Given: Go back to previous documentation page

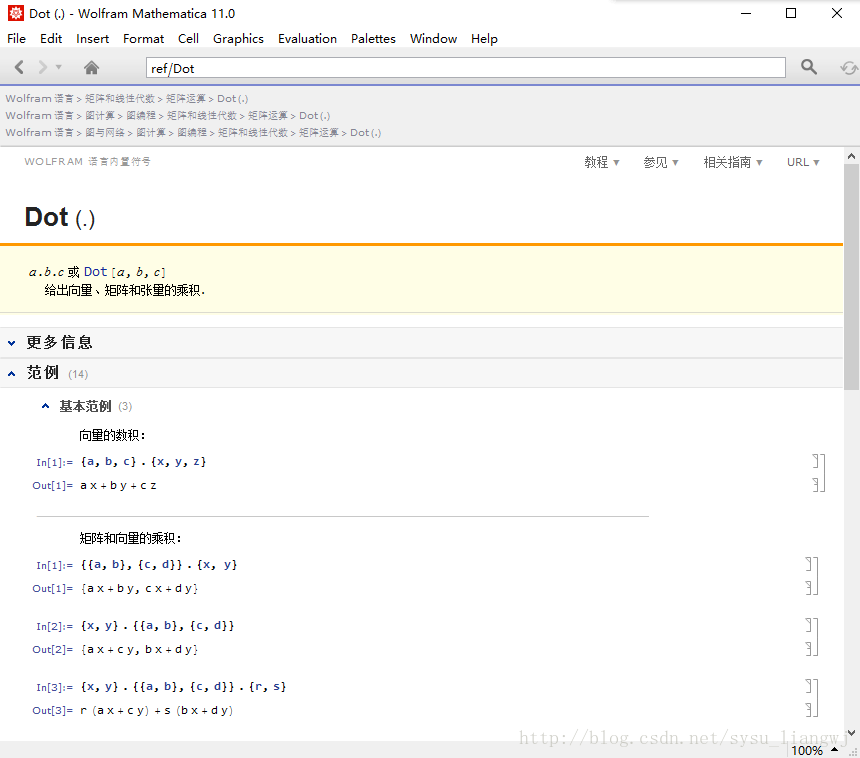Looking at the screenshot, I should pyautogui.click(x=19, y=67).
